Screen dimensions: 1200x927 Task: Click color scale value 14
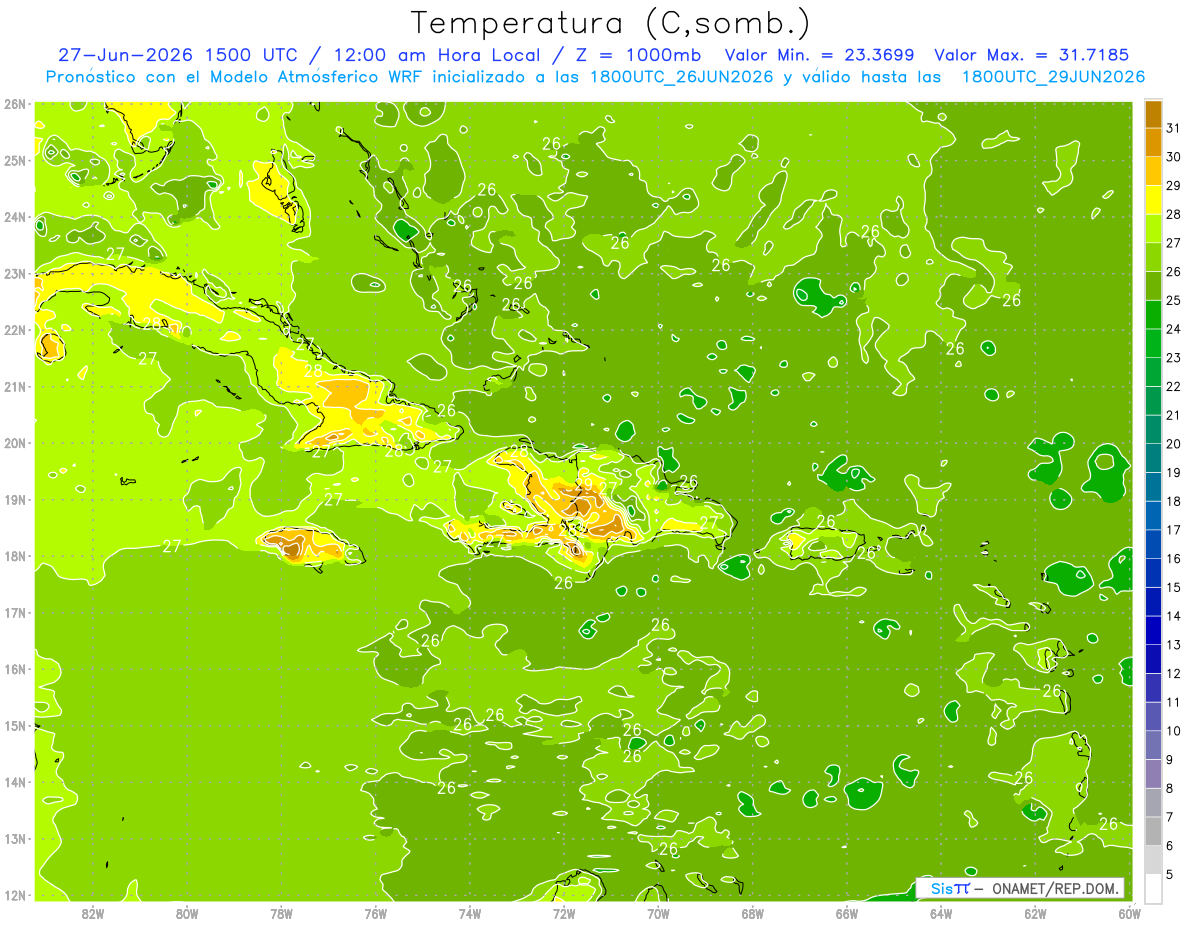pos(1173,616)
